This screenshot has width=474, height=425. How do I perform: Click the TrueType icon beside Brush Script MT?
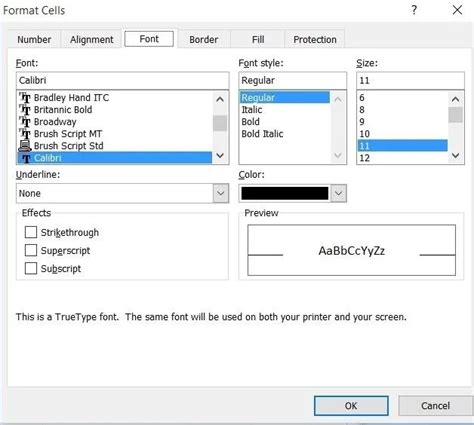[25, 134]
